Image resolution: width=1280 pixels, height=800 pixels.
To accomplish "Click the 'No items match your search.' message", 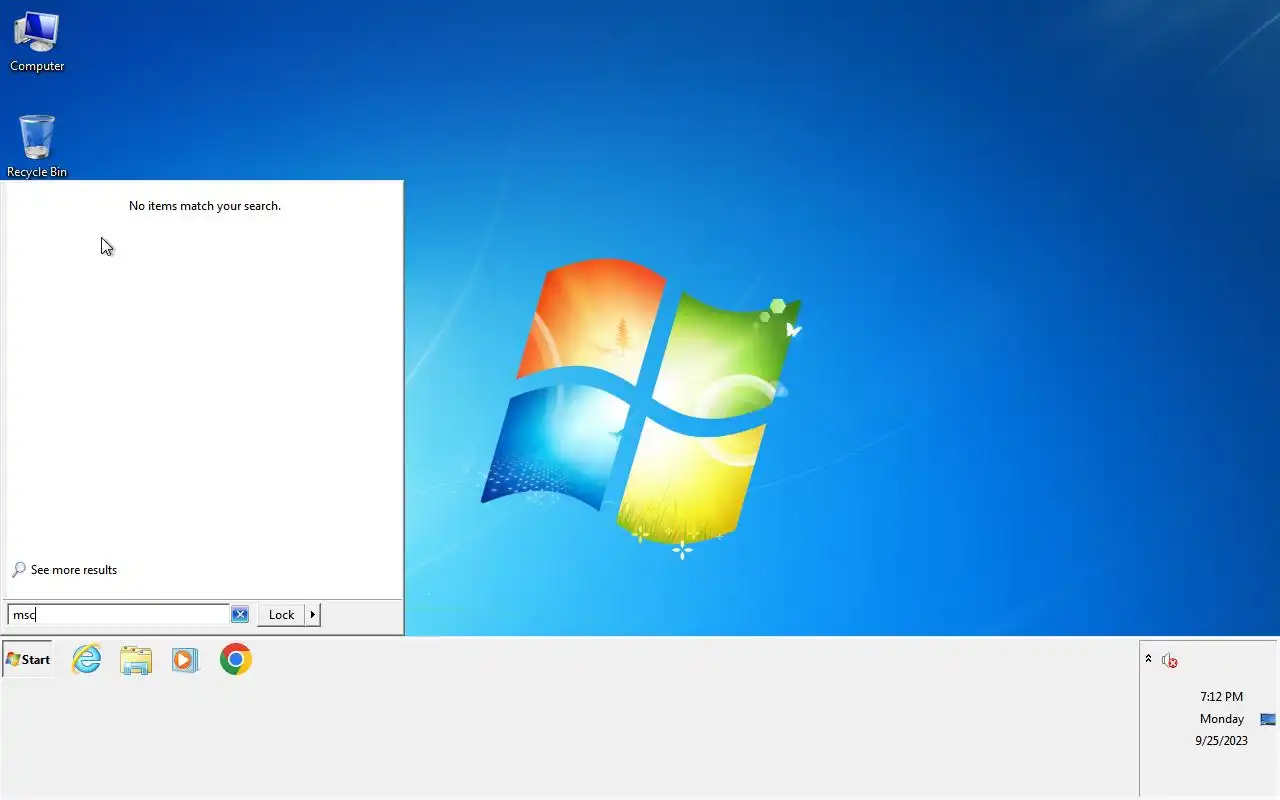I will pyautogui.click(x=205, y=206).
